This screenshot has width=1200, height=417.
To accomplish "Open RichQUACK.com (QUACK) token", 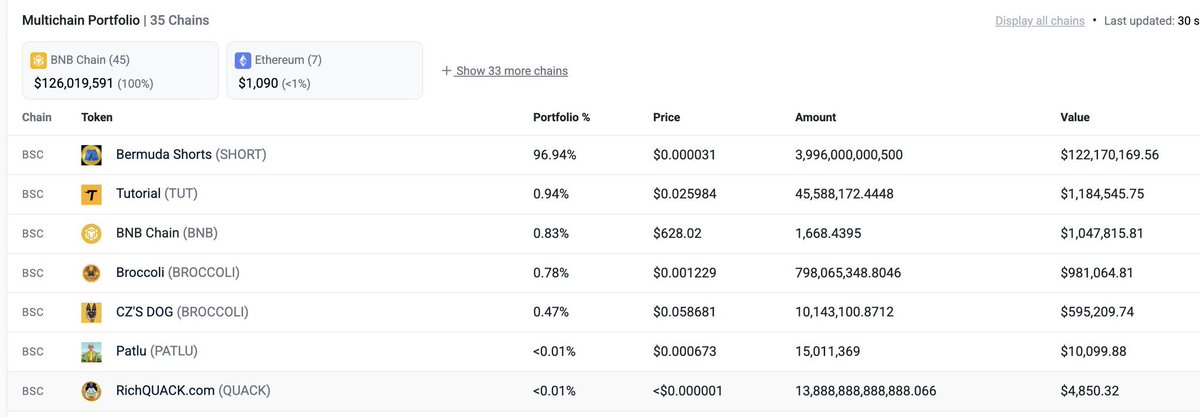I will coord(193,390).
